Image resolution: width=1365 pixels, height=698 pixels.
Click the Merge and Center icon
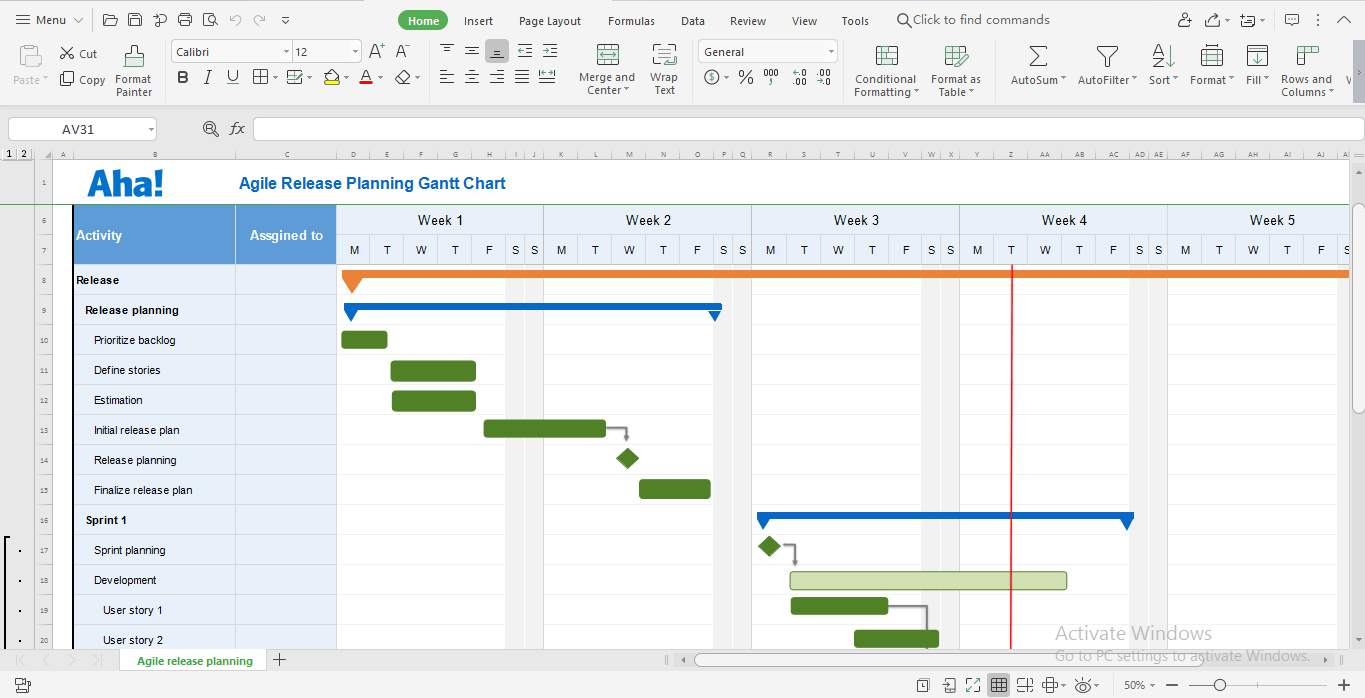tap(607, 56)
